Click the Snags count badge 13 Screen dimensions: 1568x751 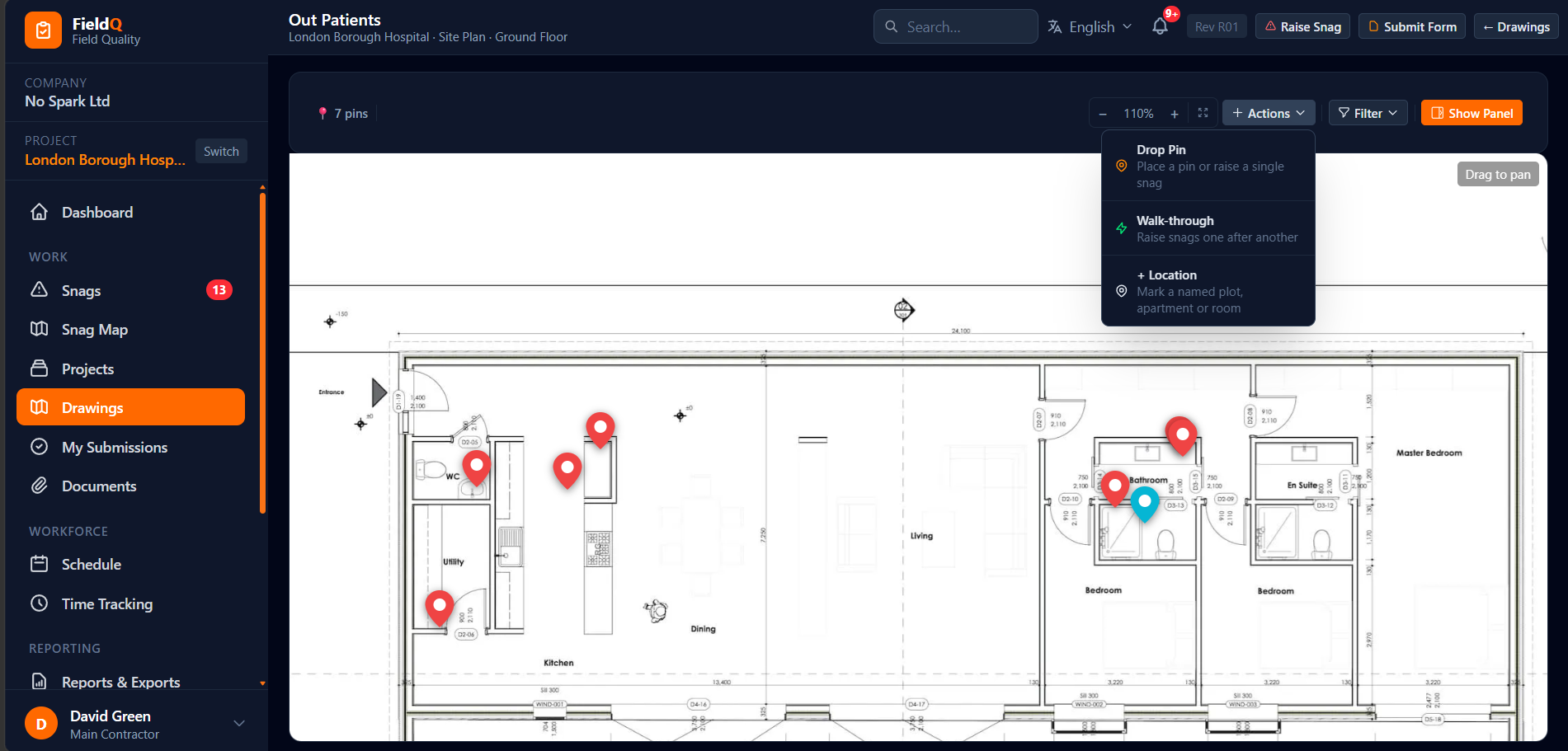tap(219, 290)
